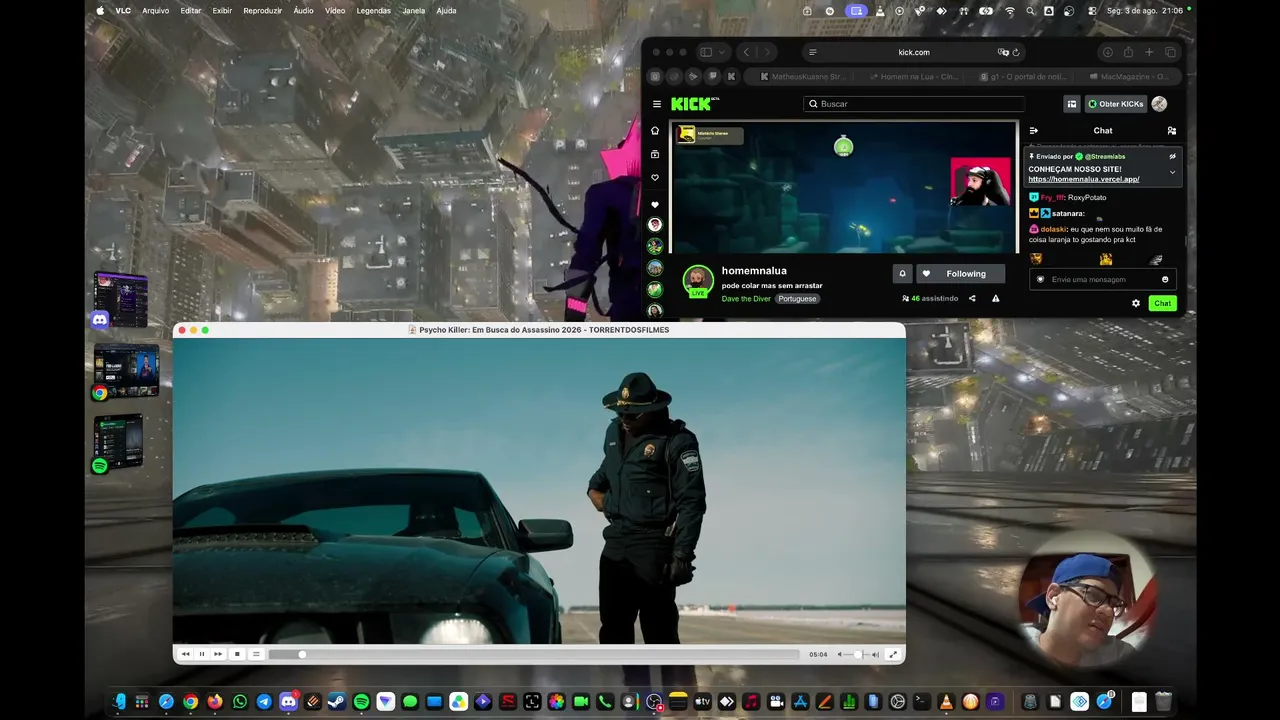Toggle the Kick theatre layout icon

pyautogui.click(x=1072, y=104)
